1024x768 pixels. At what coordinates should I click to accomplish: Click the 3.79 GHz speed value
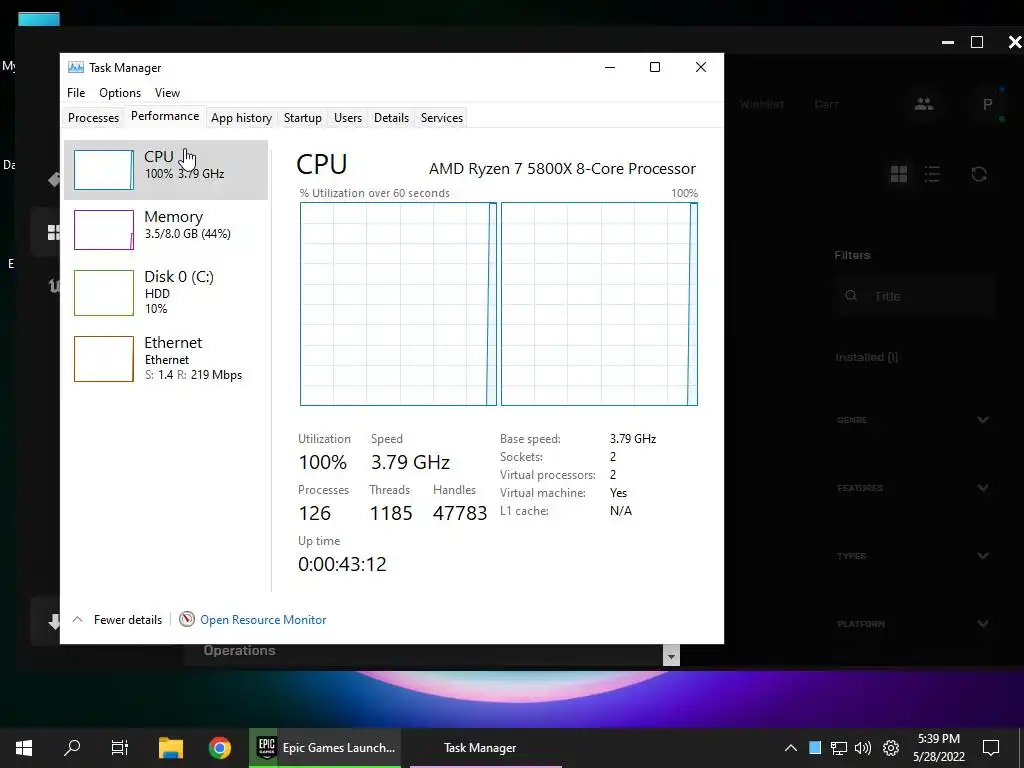coord(410,462)
